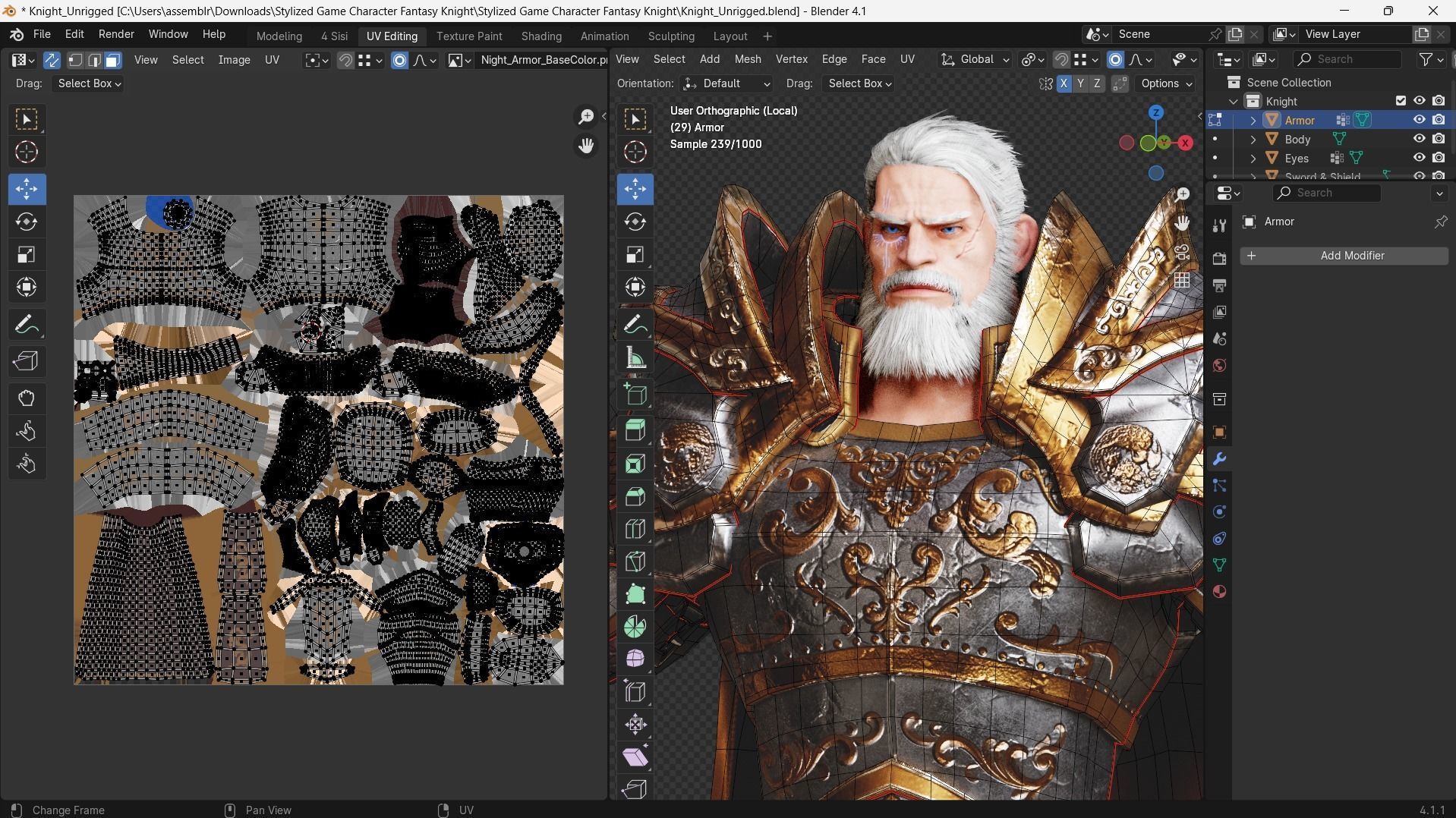Activate the Spin tool
The width and height of the screenshot is (1456, 818).
[x=635, y=627]
